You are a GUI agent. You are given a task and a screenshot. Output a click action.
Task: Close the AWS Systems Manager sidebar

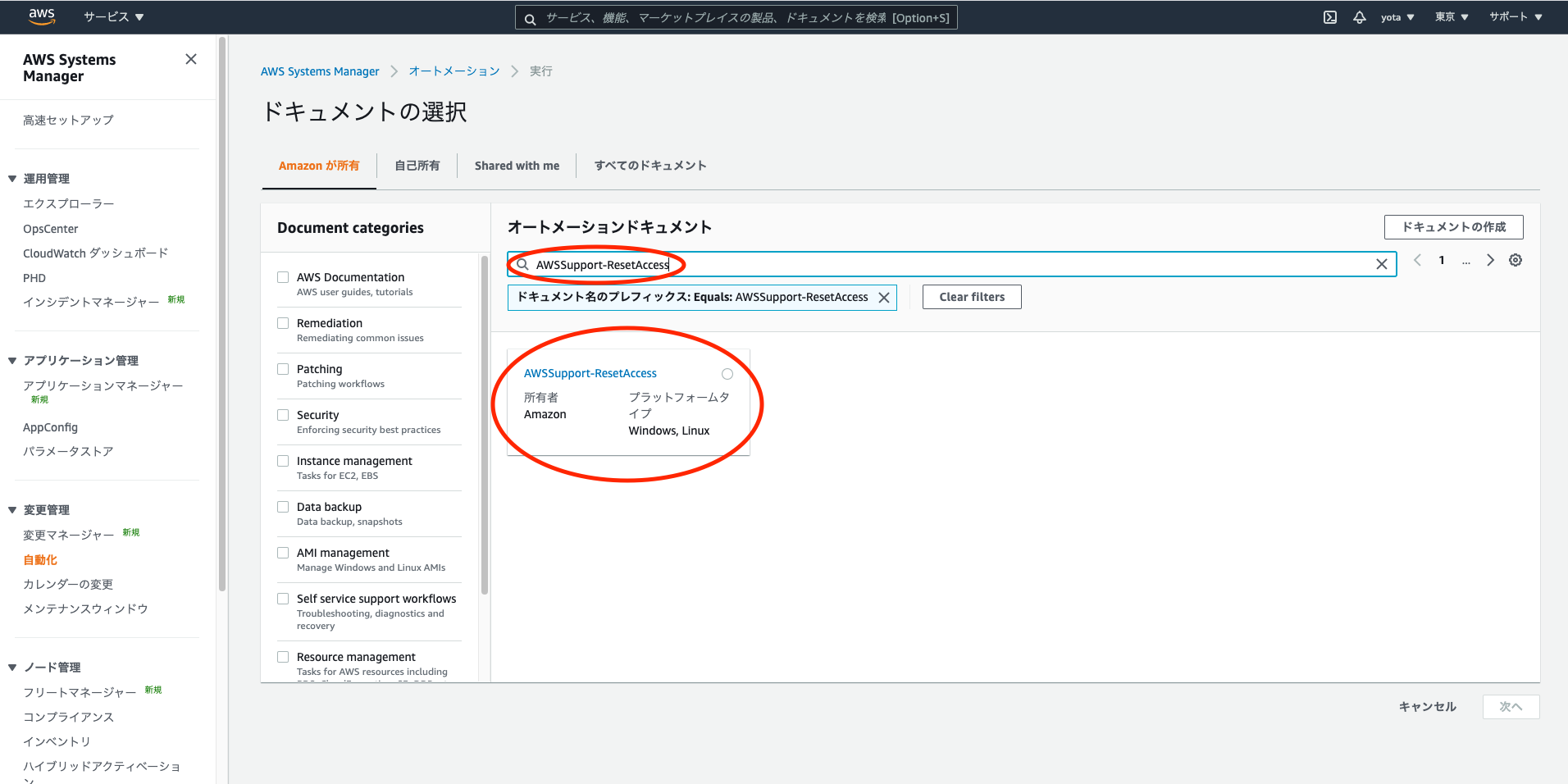point(191,59)
